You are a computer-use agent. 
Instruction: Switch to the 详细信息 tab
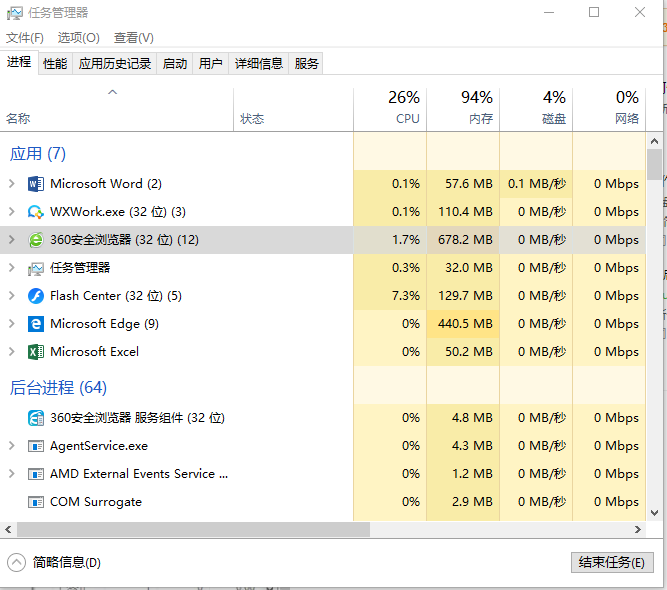pyautogui.click(x=259, y=64)
